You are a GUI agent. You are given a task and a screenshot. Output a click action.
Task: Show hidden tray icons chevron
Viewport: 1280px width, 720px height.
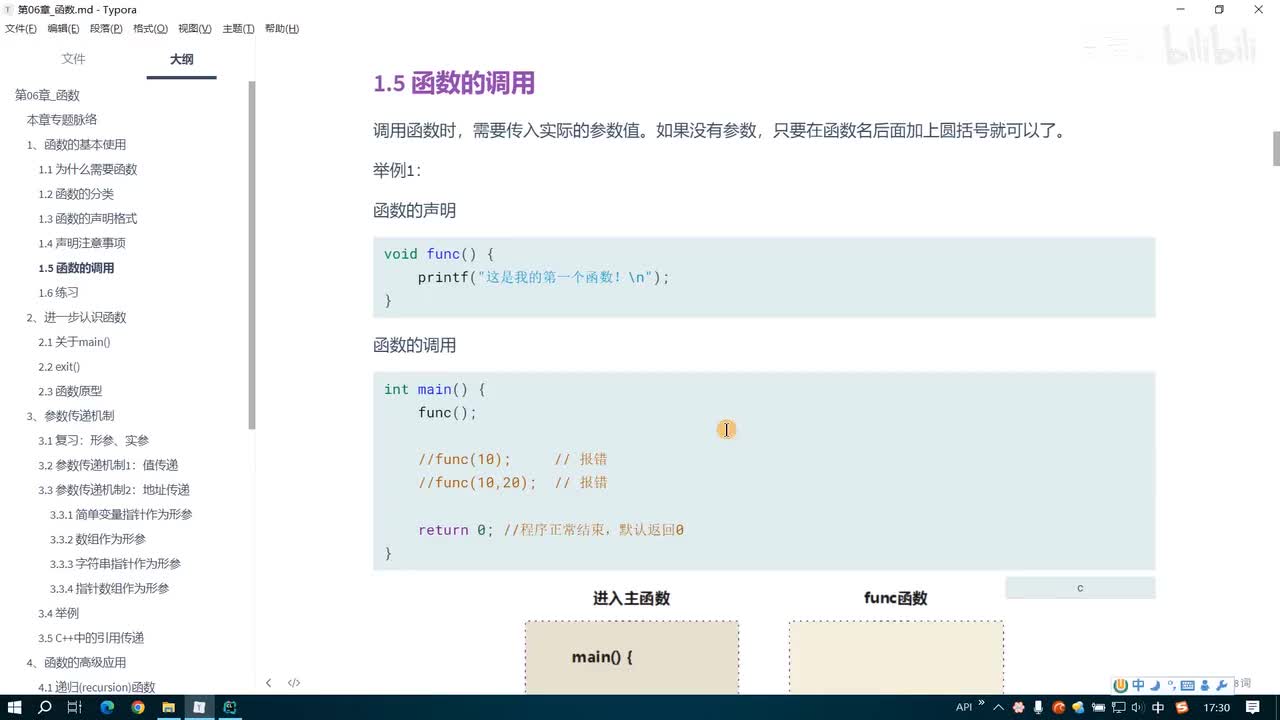click(x=998, y=707)
